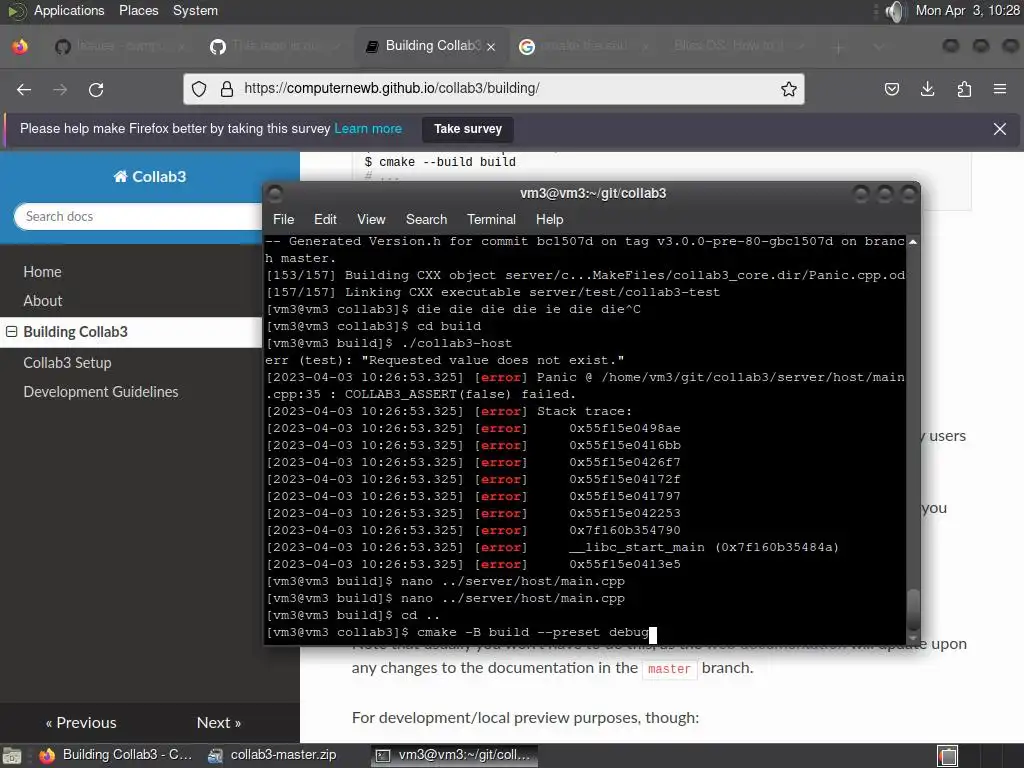
Task: Go to the Next docs page
Action: pyautogui.click(x=219, y=722)
